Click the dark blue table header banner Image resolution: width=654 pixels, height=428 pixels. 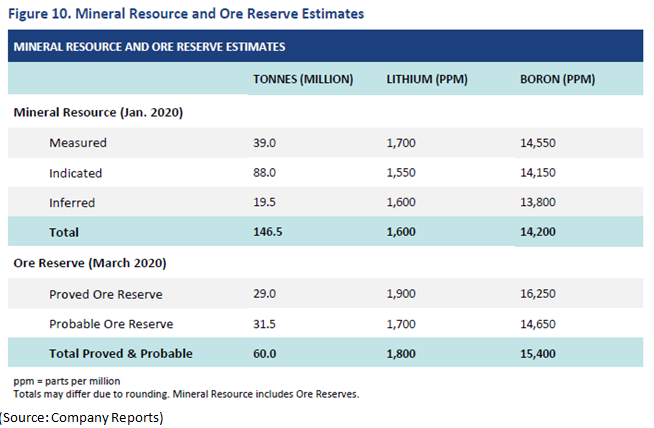point(324,46)
